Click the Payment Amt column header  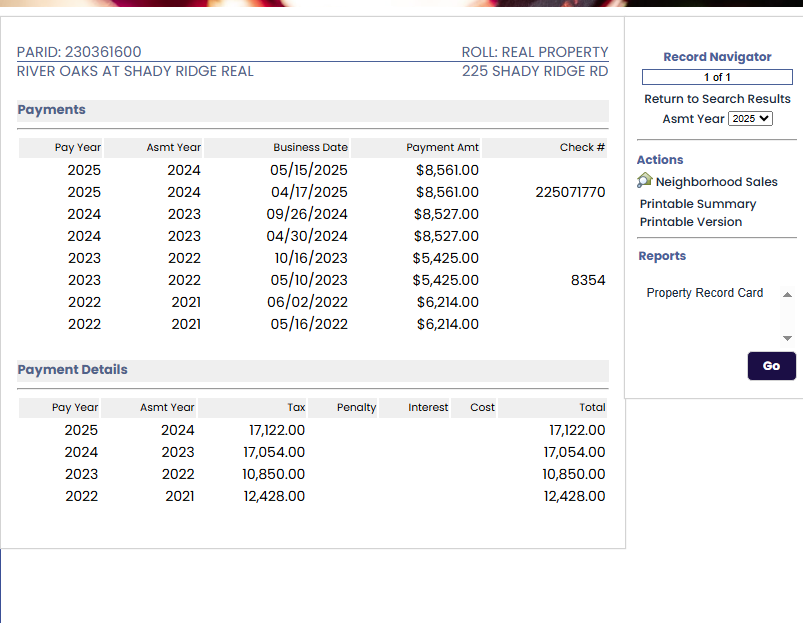tap(442, 147)
